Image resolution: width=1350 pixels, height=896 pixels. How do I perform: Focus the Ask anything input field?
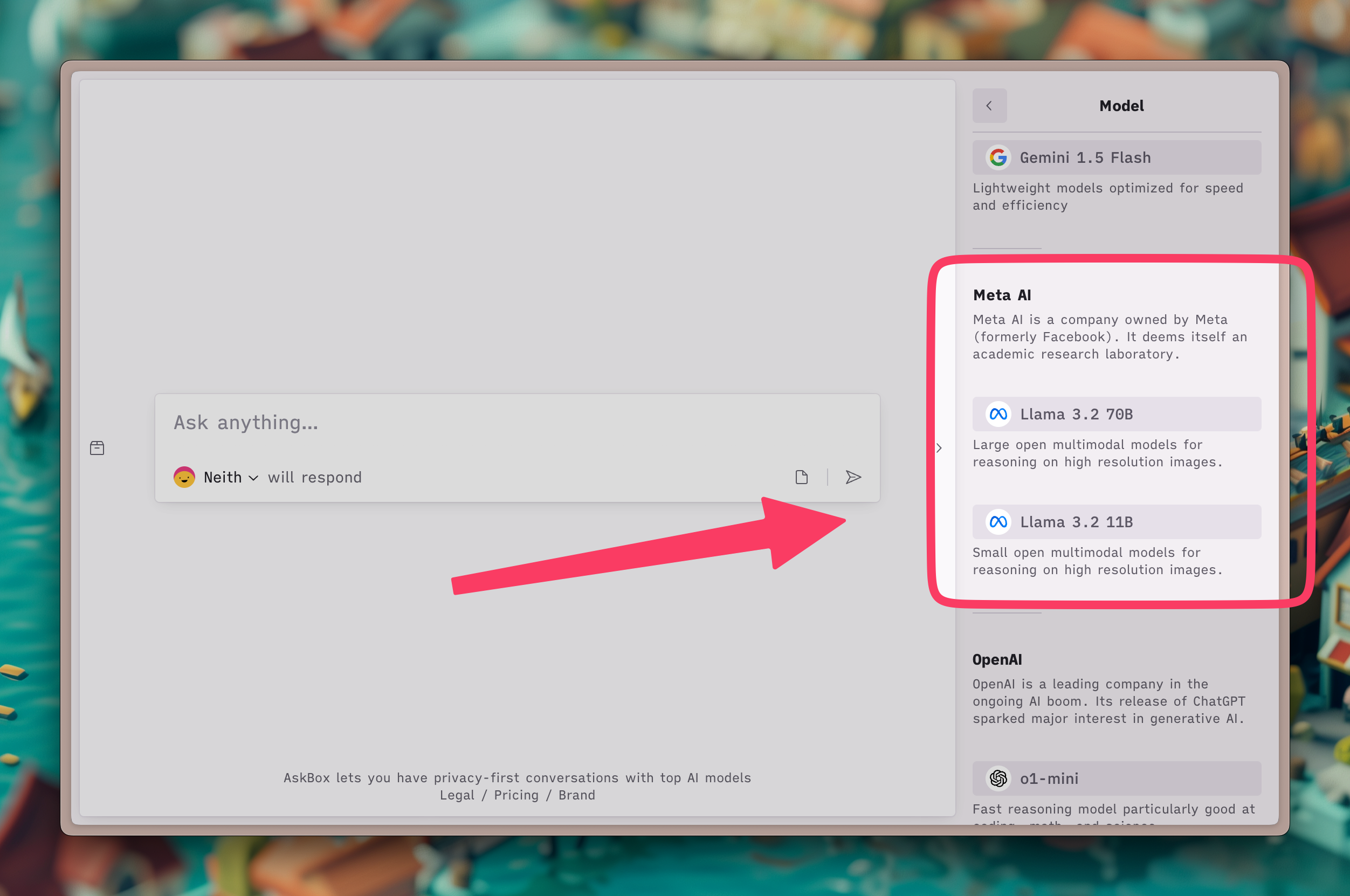click(x=517, y=423)
